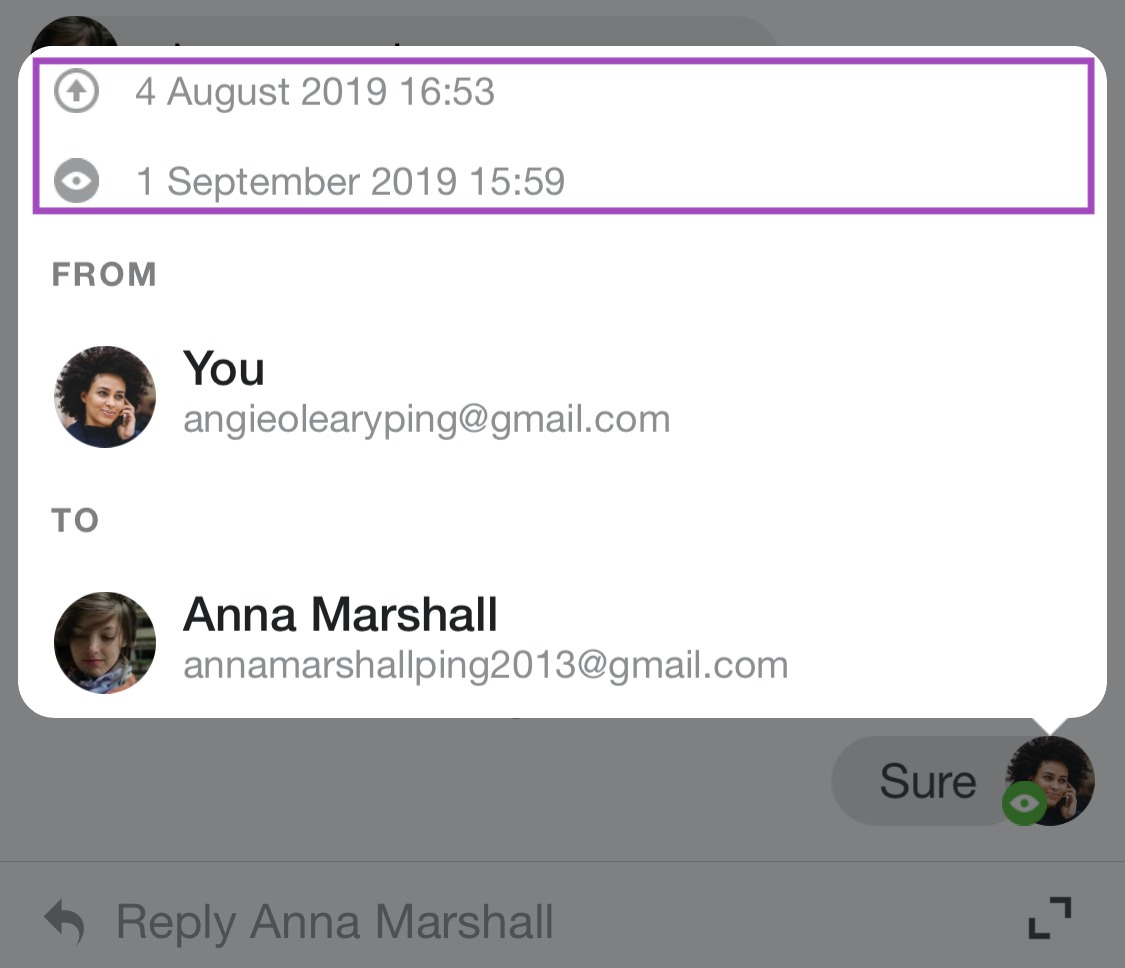Image resolution: width=1125 pixels, height=968 pixels.
Task: Click the reply arrow icon
Action: coord(64,921)
